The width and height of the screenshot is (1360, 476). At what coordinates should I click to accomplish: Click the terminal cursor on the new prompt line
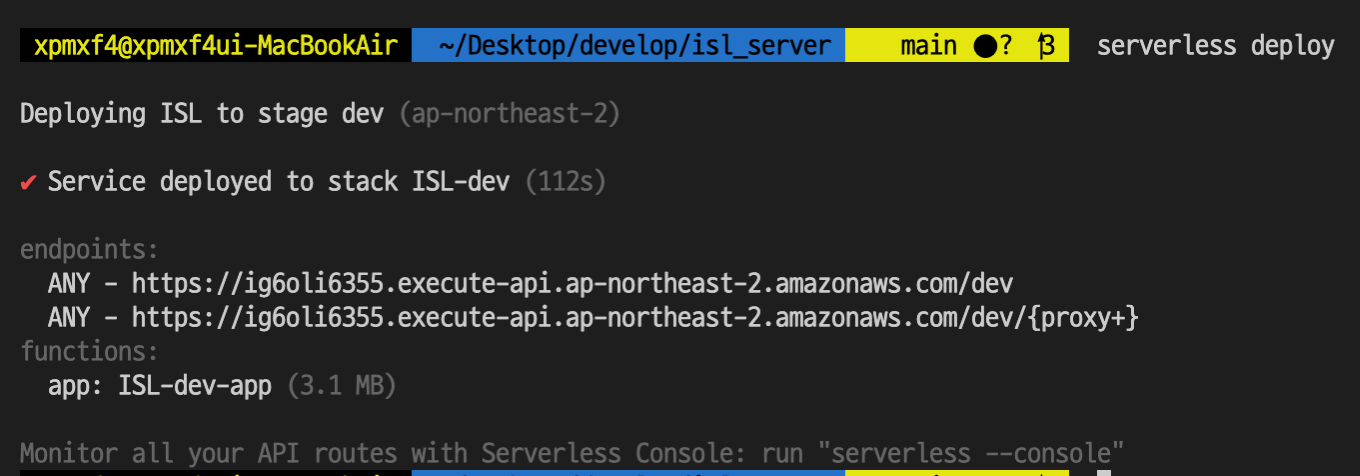[1103, 472]
